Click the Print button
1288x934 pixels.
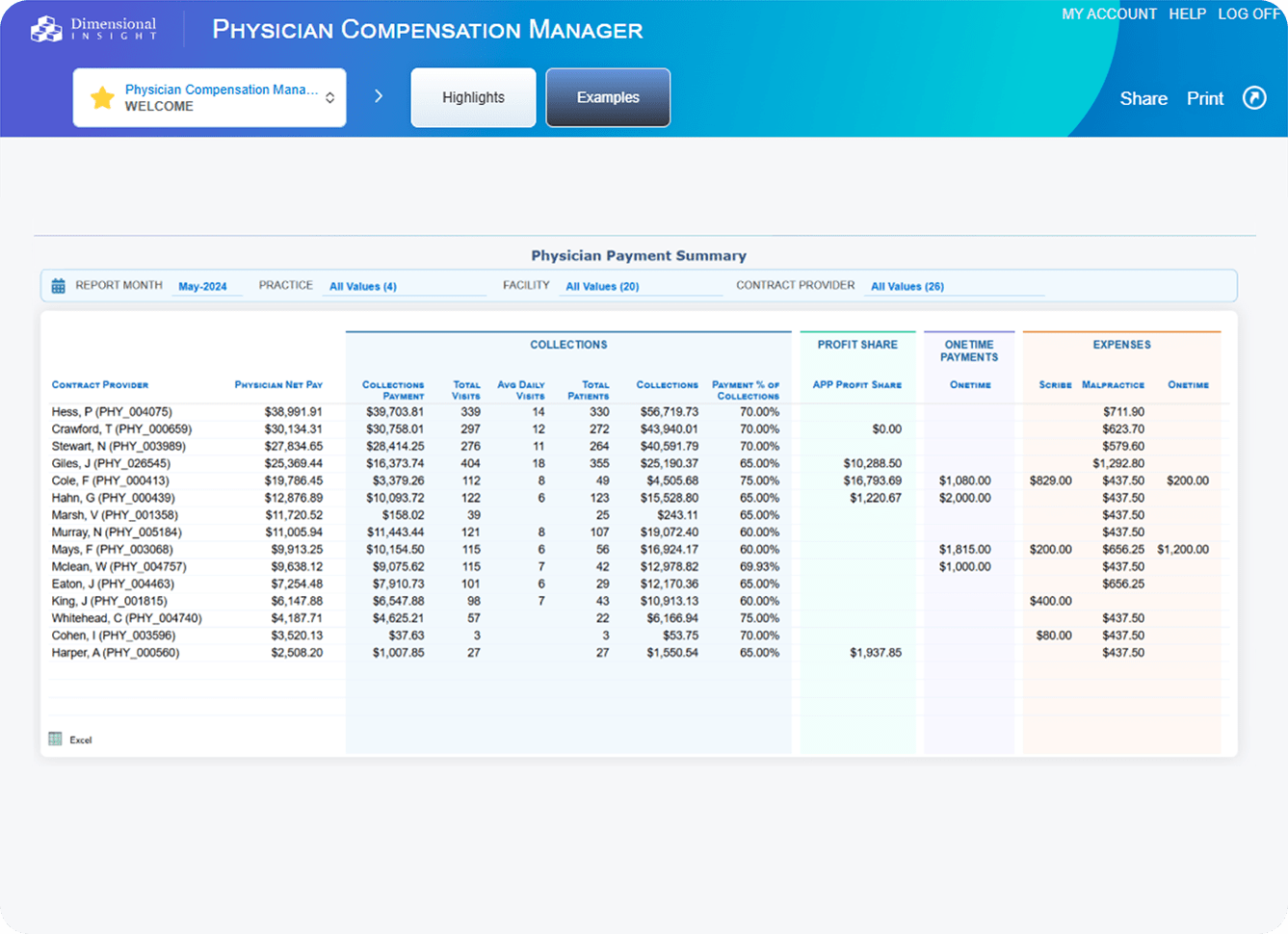click(1205, 98)
